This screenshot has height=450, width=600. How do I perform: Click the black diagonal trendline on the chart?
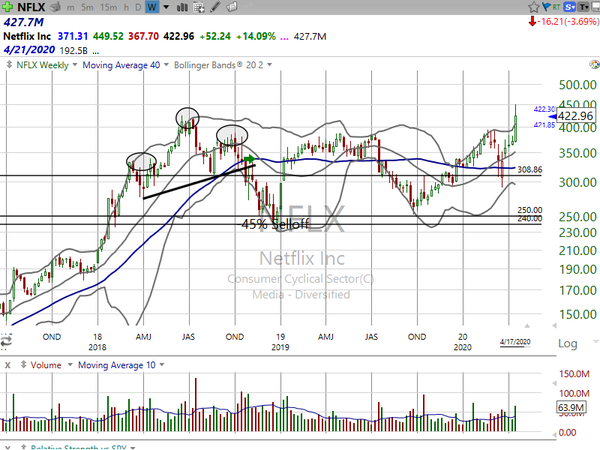pyautogui.click(x=199, y=182)
